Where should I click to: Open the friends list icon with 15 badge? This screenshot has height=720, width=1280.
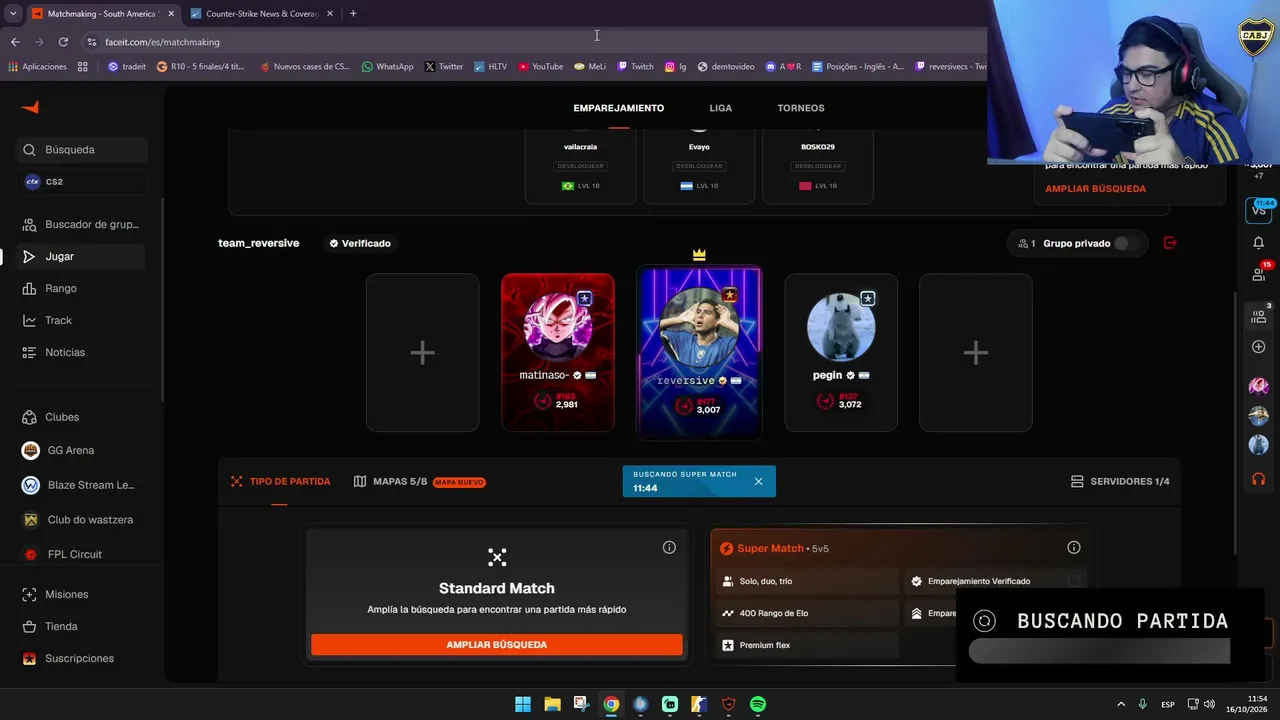[x=1259, y=273]
